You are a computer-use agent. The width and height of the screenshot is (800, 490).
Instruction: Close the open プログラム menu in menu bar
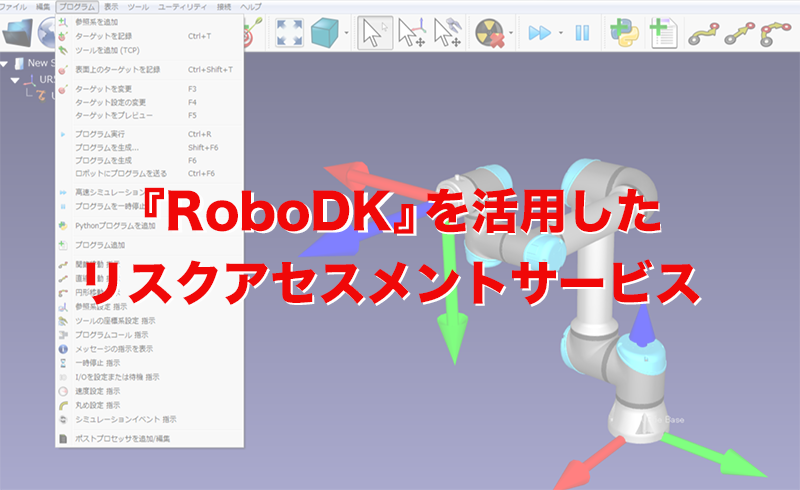click(77, 7)
